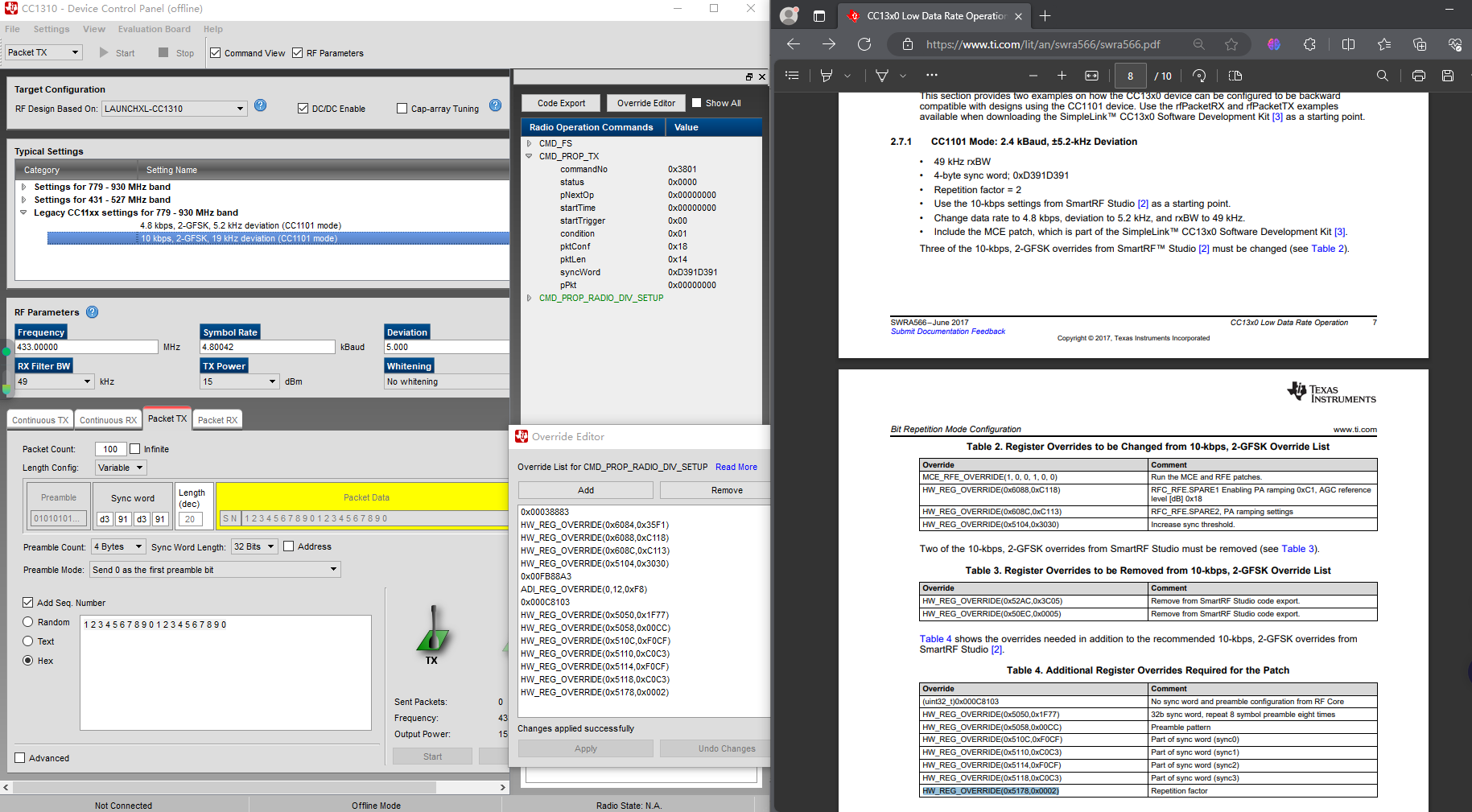Screen dimensions: 1472x812
Task: Open the Evaluation Board menu
Action: pos(155,29)
